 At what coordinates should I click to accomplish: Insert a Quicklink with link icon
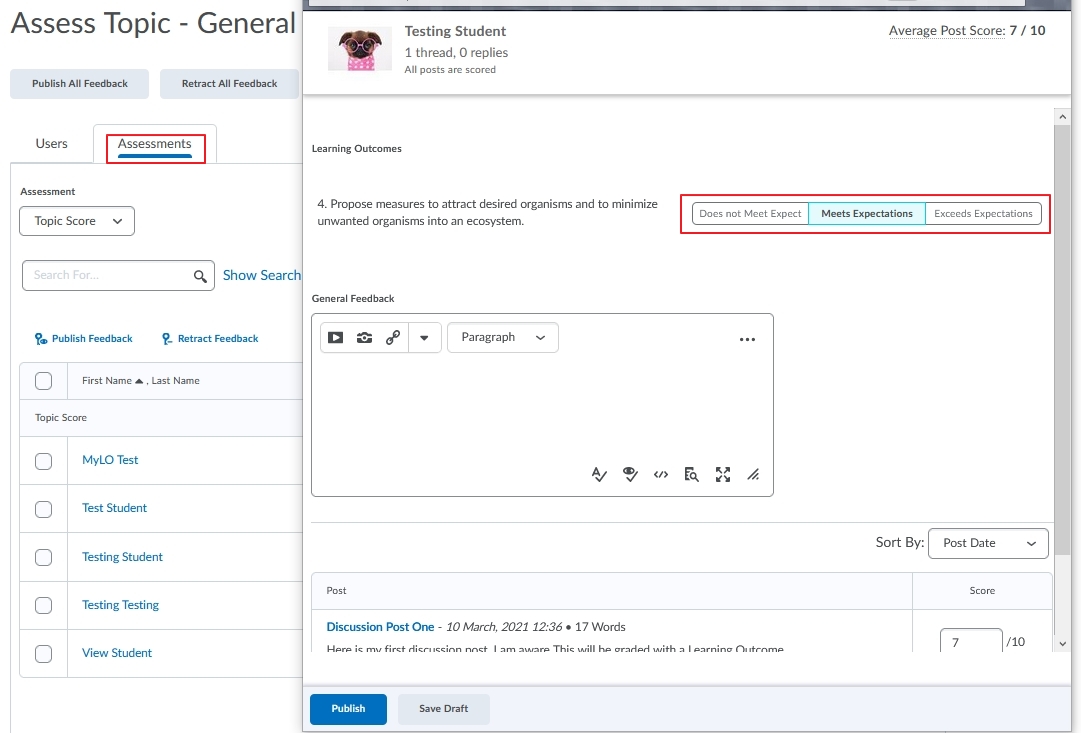tap(393, 337)
